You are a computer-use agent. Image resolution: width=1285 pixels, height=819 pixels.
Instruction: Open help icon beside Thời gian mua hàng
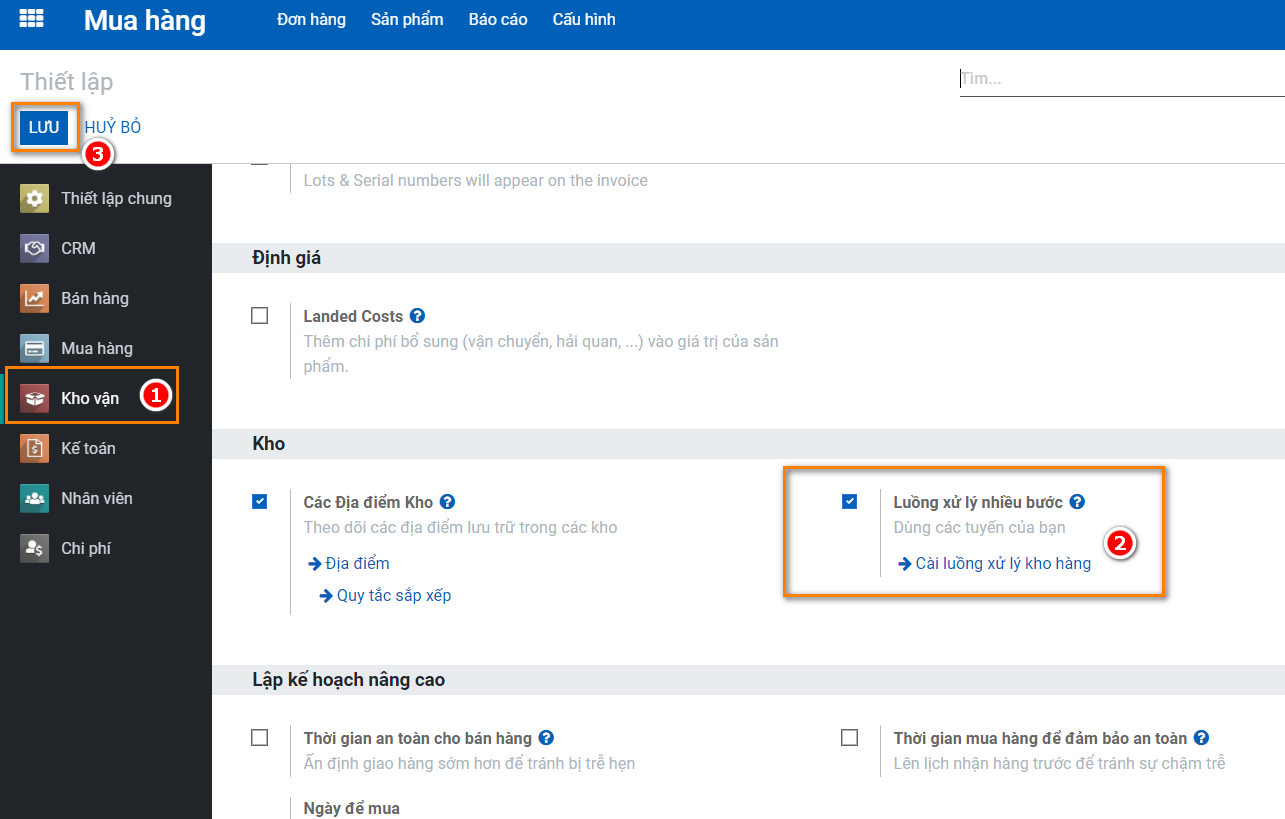point(1202,738)
